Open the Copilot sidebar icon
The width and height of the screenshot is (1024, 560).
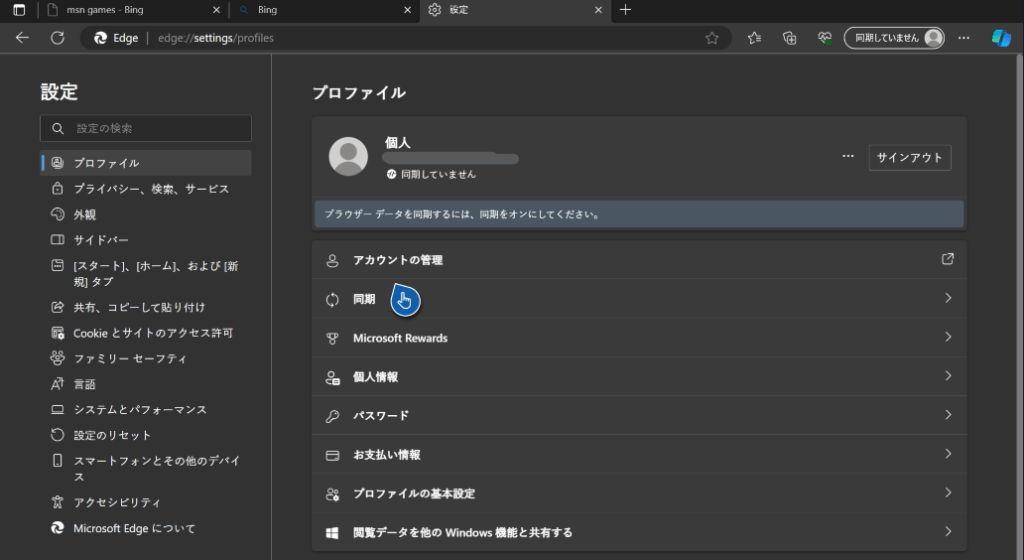pyautogui.click(x=1001, y=38)
